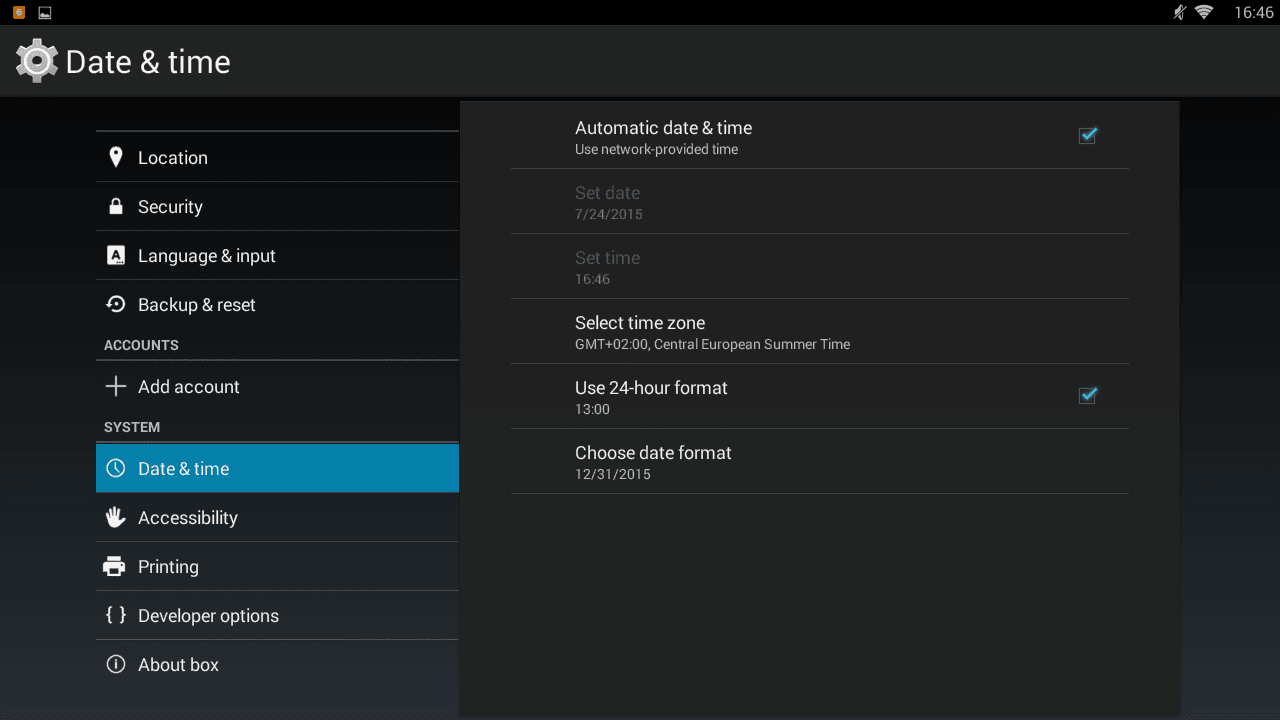Click the ACCOUNTS section header
This screenshot has height=720, width=1280.
[x=141, y=345]
